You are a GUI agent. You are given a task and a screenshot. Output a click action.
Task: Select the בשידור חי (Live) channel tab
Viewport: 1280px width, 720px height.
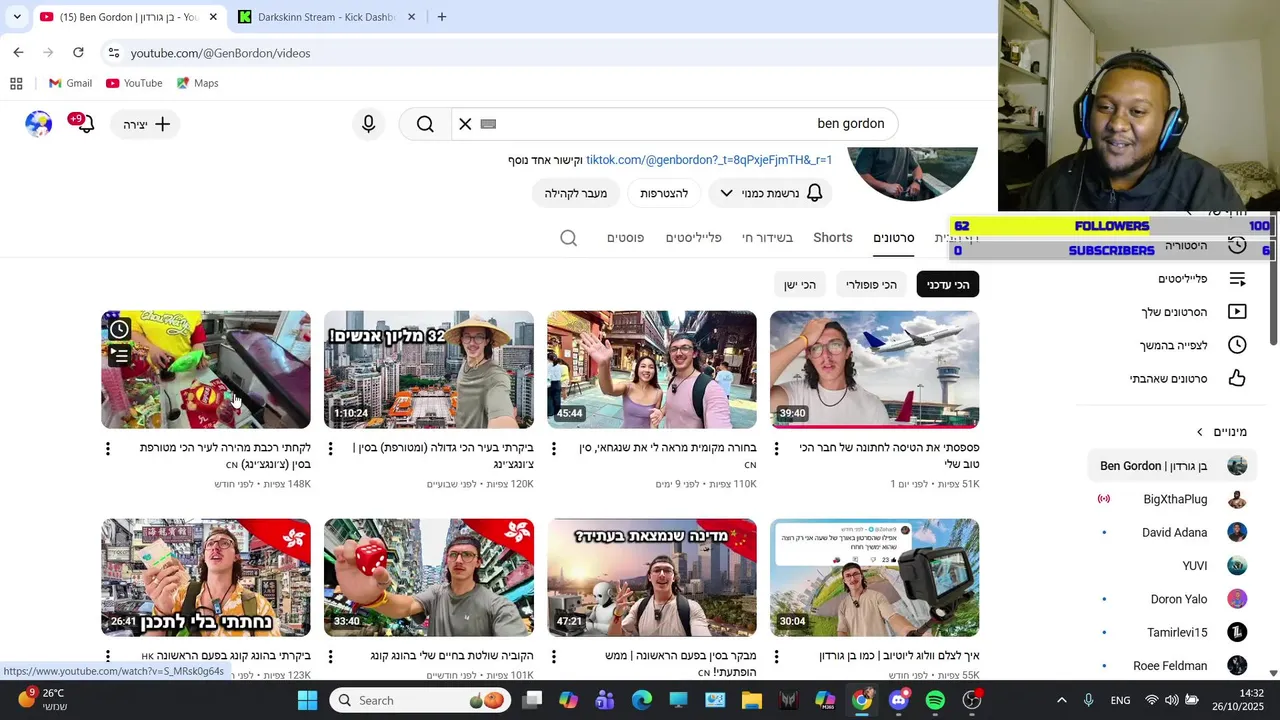tap(768, 238)
